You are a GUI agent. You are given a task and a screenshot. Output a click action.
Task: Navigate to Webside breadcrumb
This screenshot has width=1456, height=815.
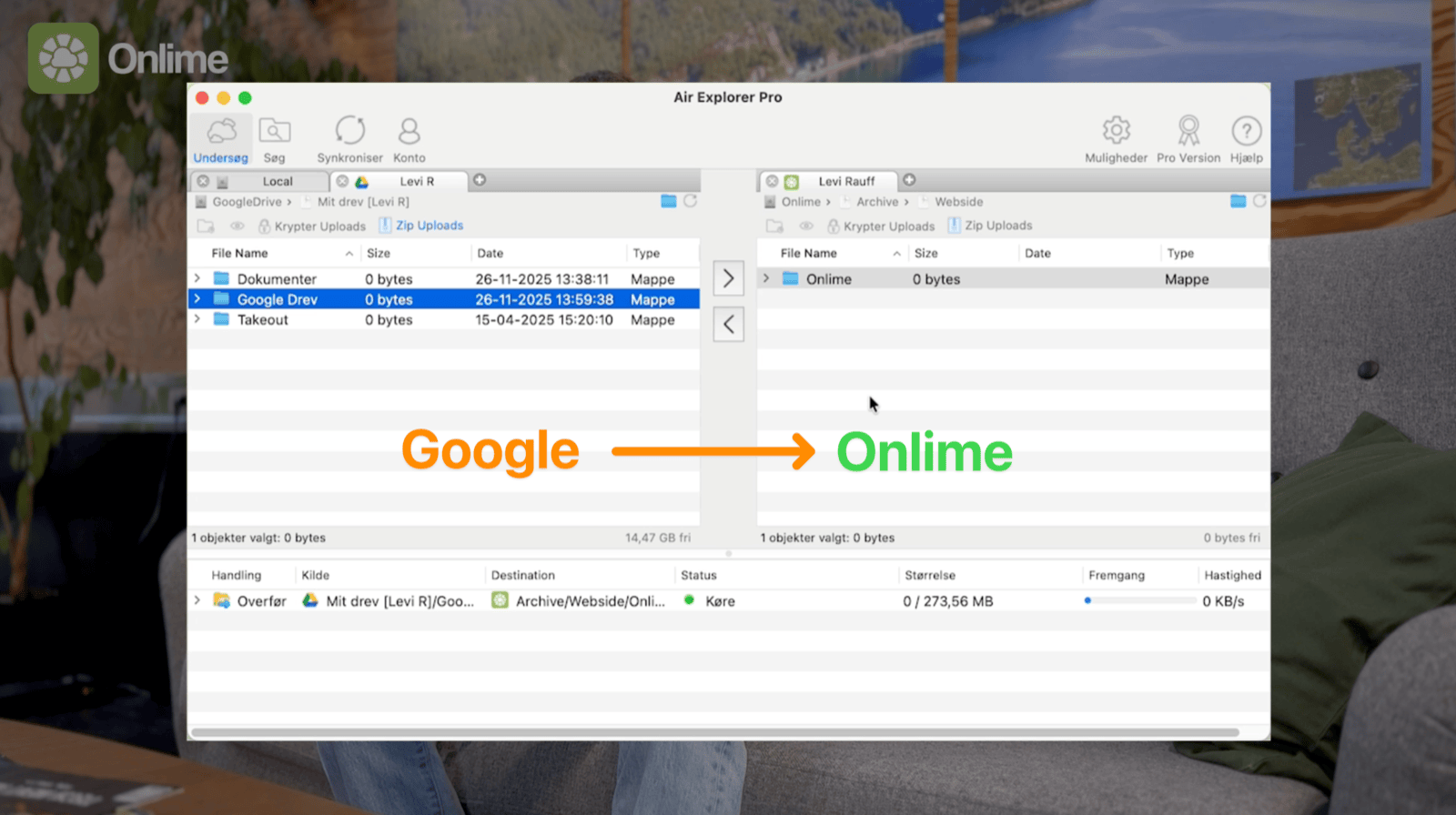point(958,202)
